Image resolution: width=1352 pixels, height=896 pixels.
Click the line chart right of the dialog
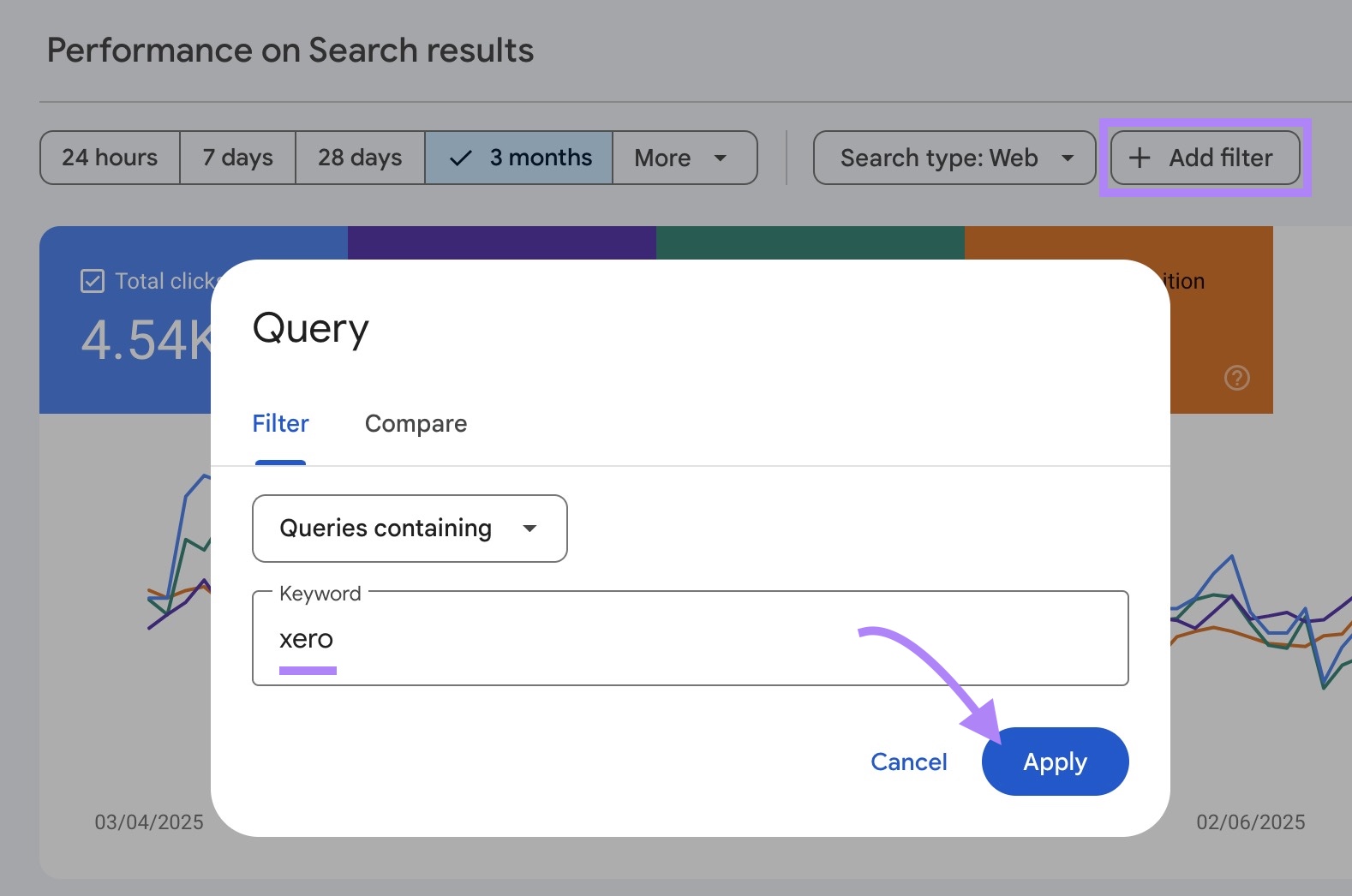[x=1259, y=625]
